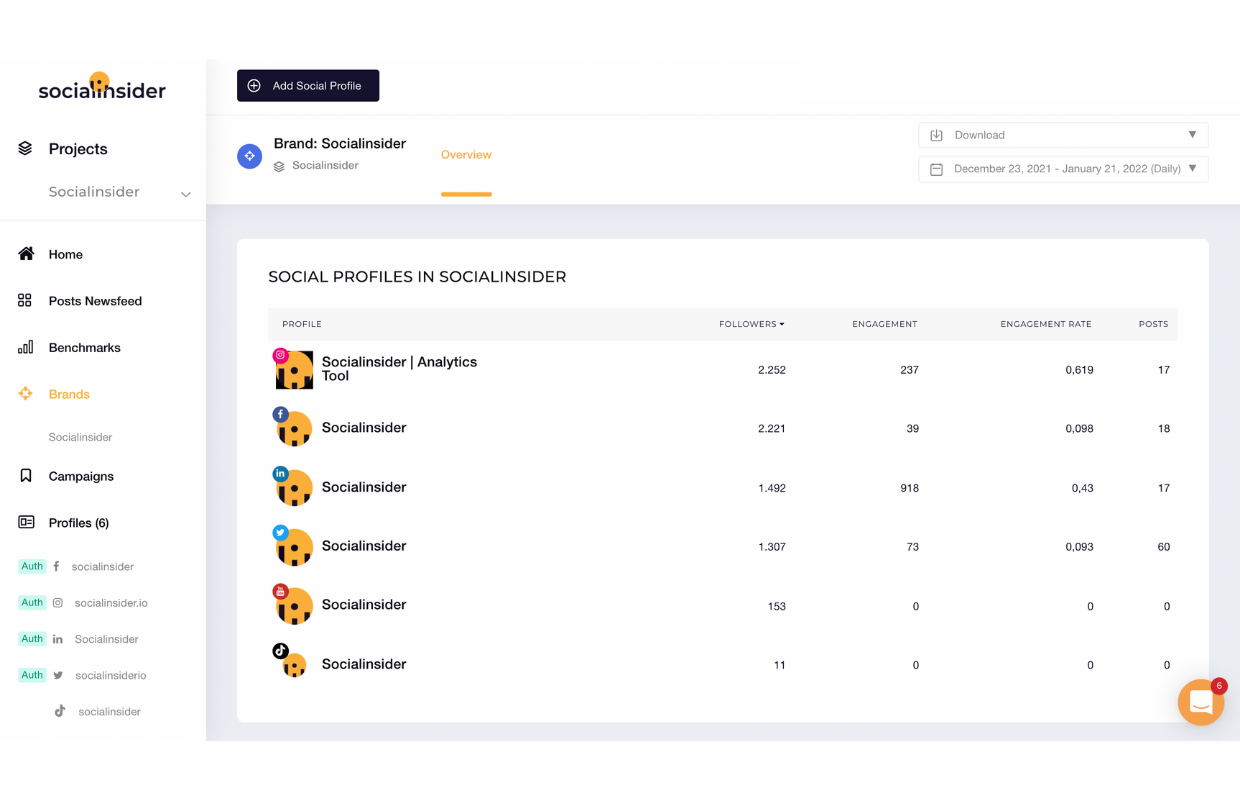
Task: Click the engagement rate 0,619
Action: (1079, 370)
